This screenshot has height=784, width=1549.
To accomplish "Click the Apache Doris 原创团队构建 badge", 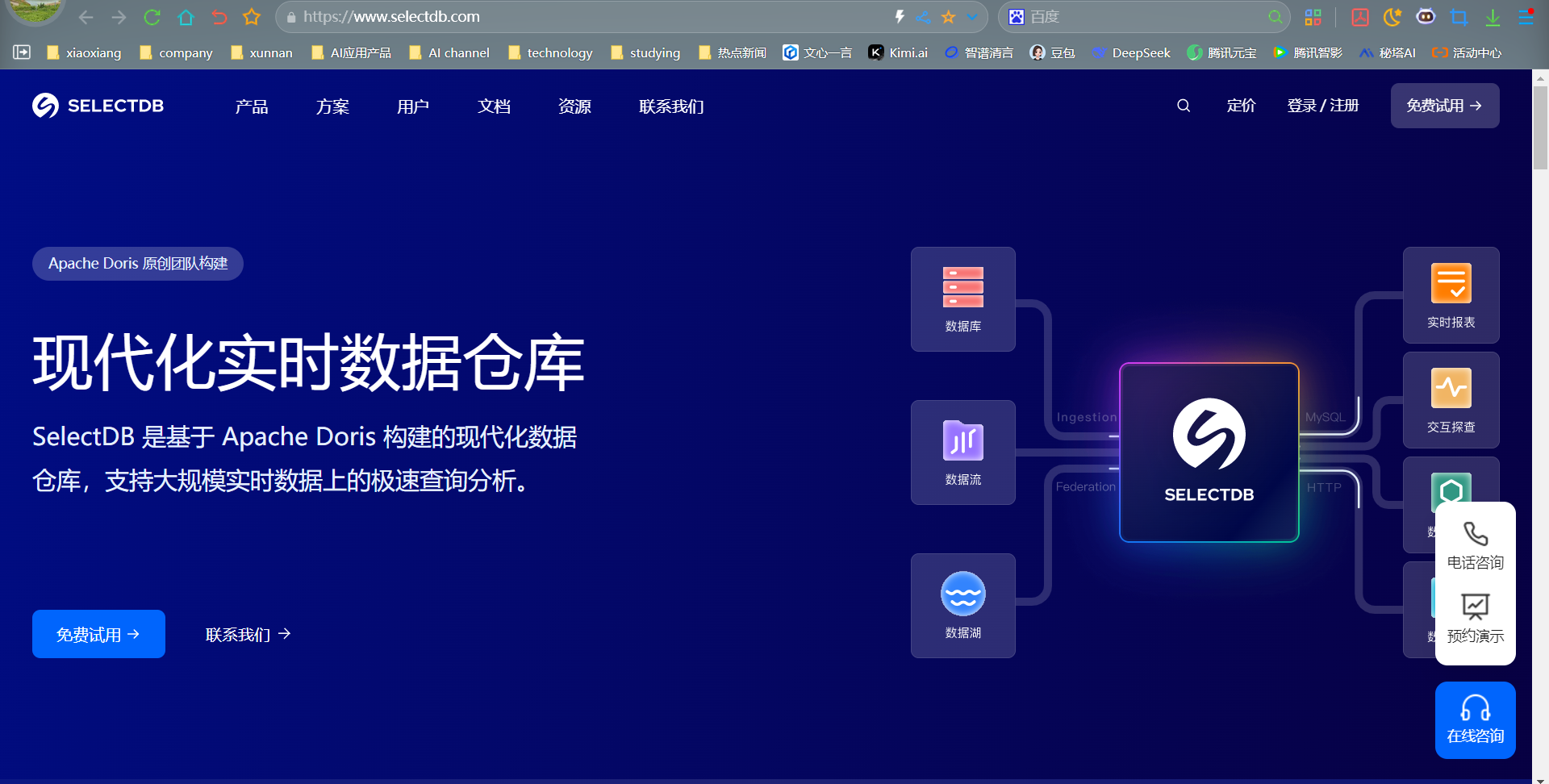I will 138,264.
